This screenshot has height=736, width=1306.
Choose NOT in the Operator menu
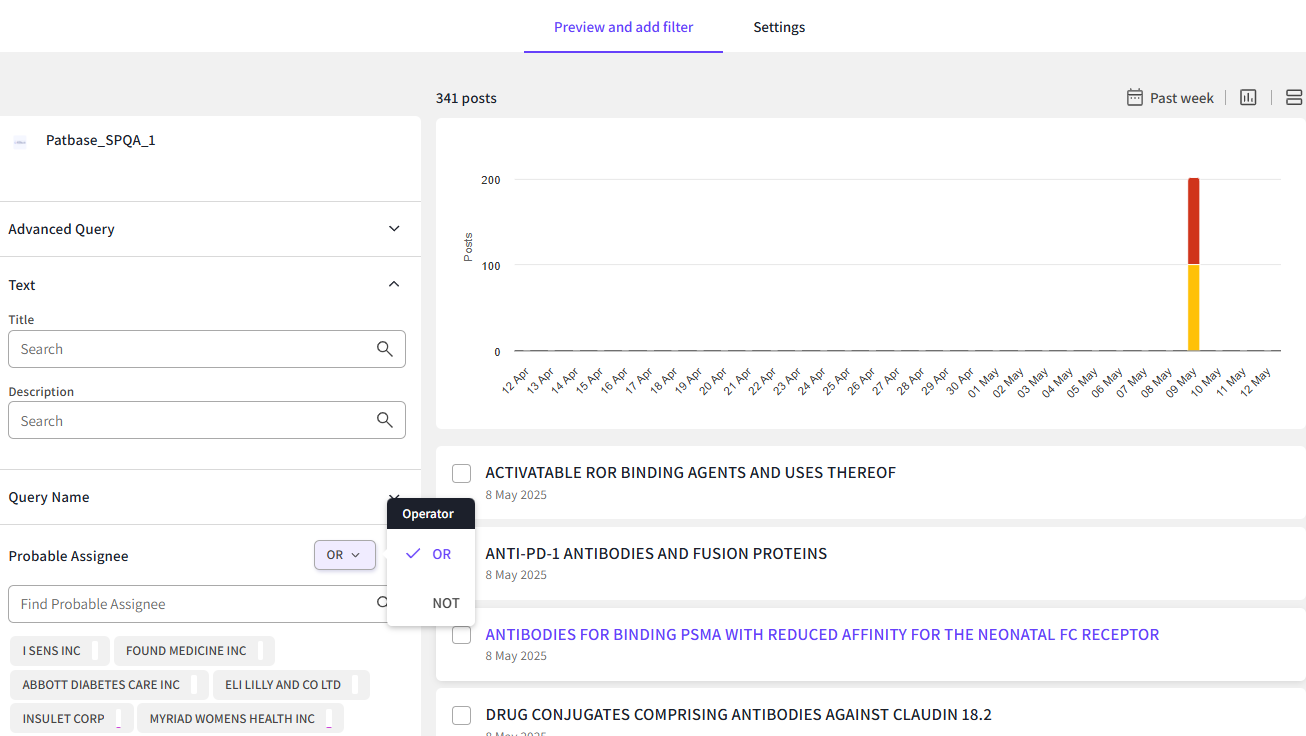[445, 603]
